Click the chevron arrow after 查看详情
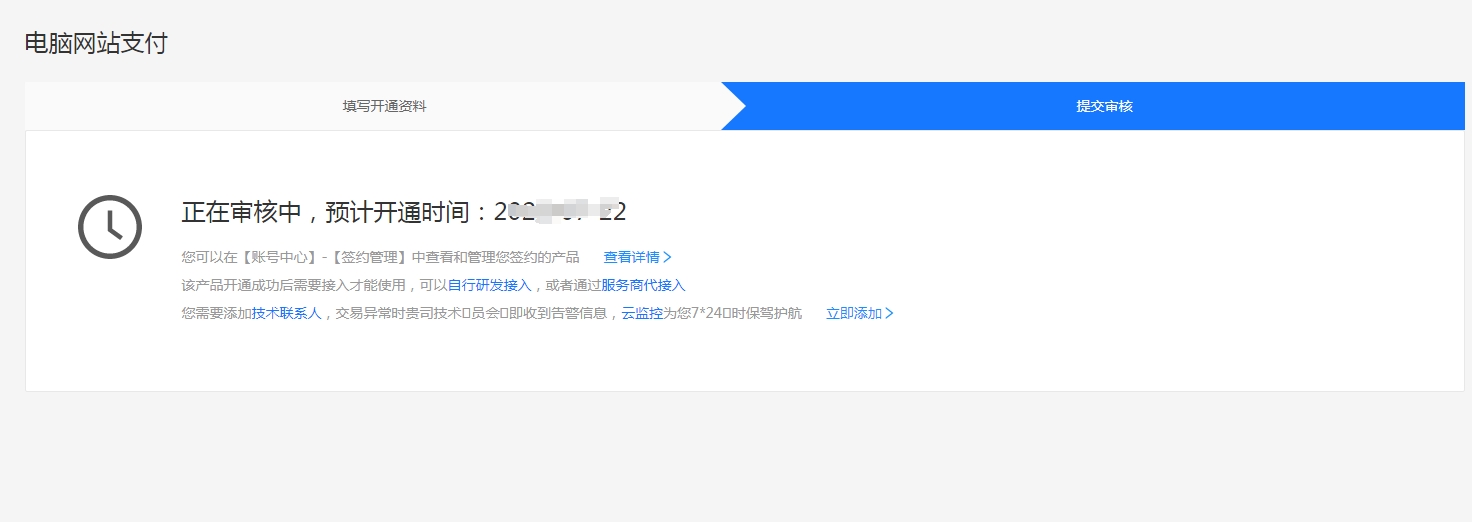This screenshot has width=1472, height=522. coord(667,258)
